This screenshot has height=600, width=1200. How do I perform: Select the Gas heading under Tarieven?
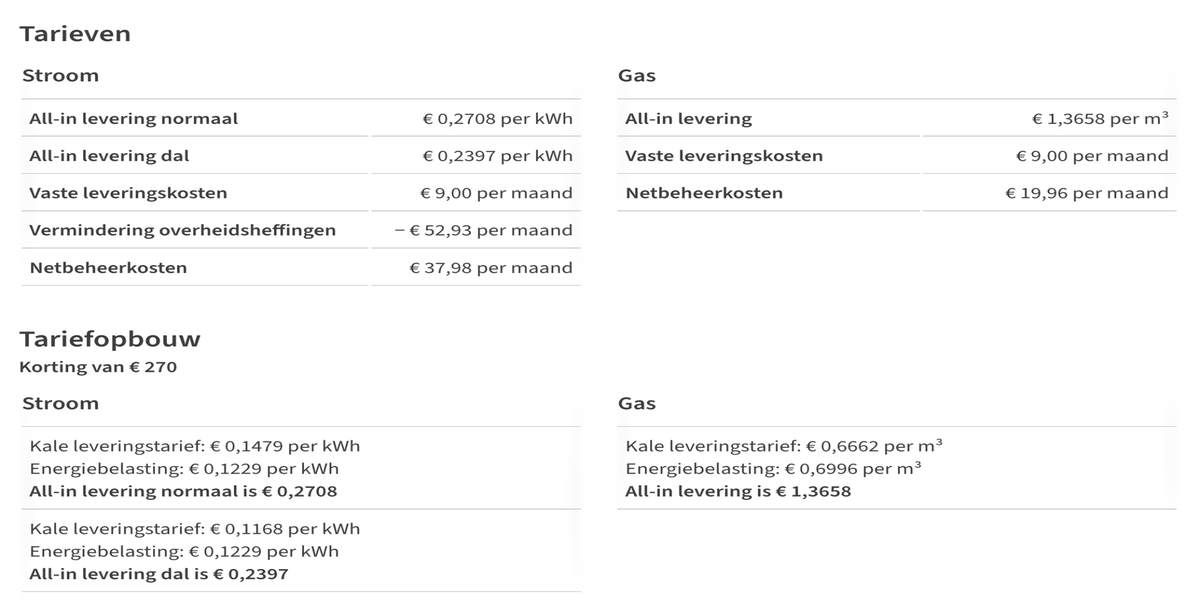637,76
